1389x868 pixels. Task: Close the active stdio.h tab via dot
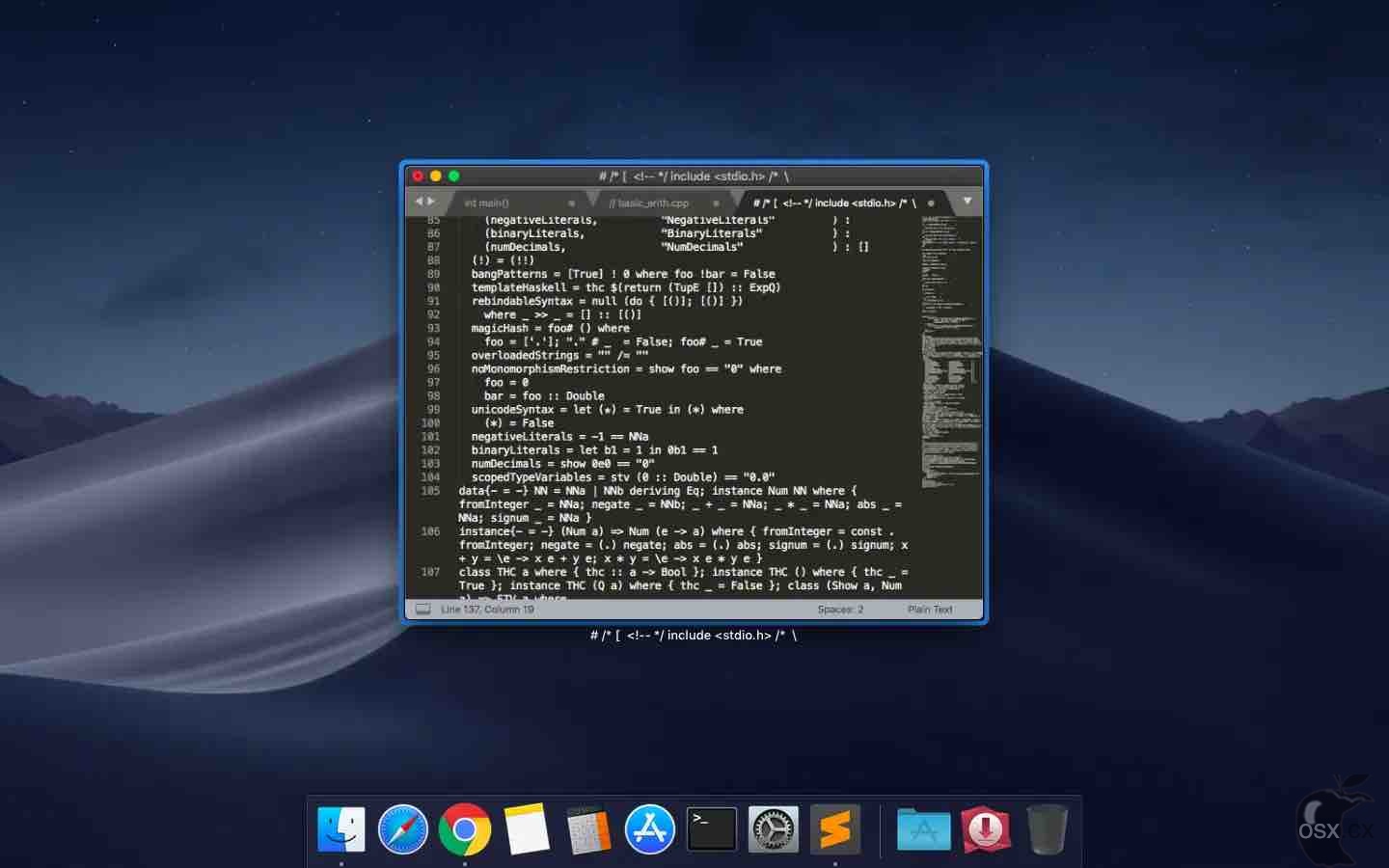(x=931, y=203)
